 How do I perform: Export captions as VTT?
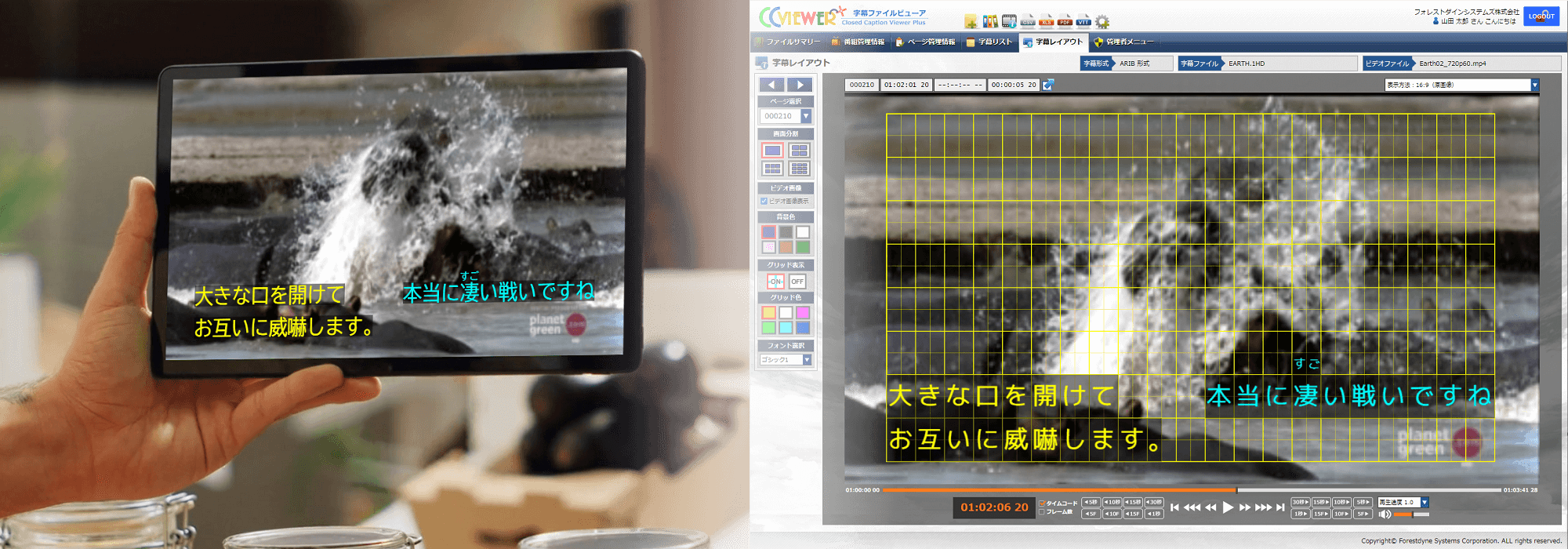click(1083, 21)
